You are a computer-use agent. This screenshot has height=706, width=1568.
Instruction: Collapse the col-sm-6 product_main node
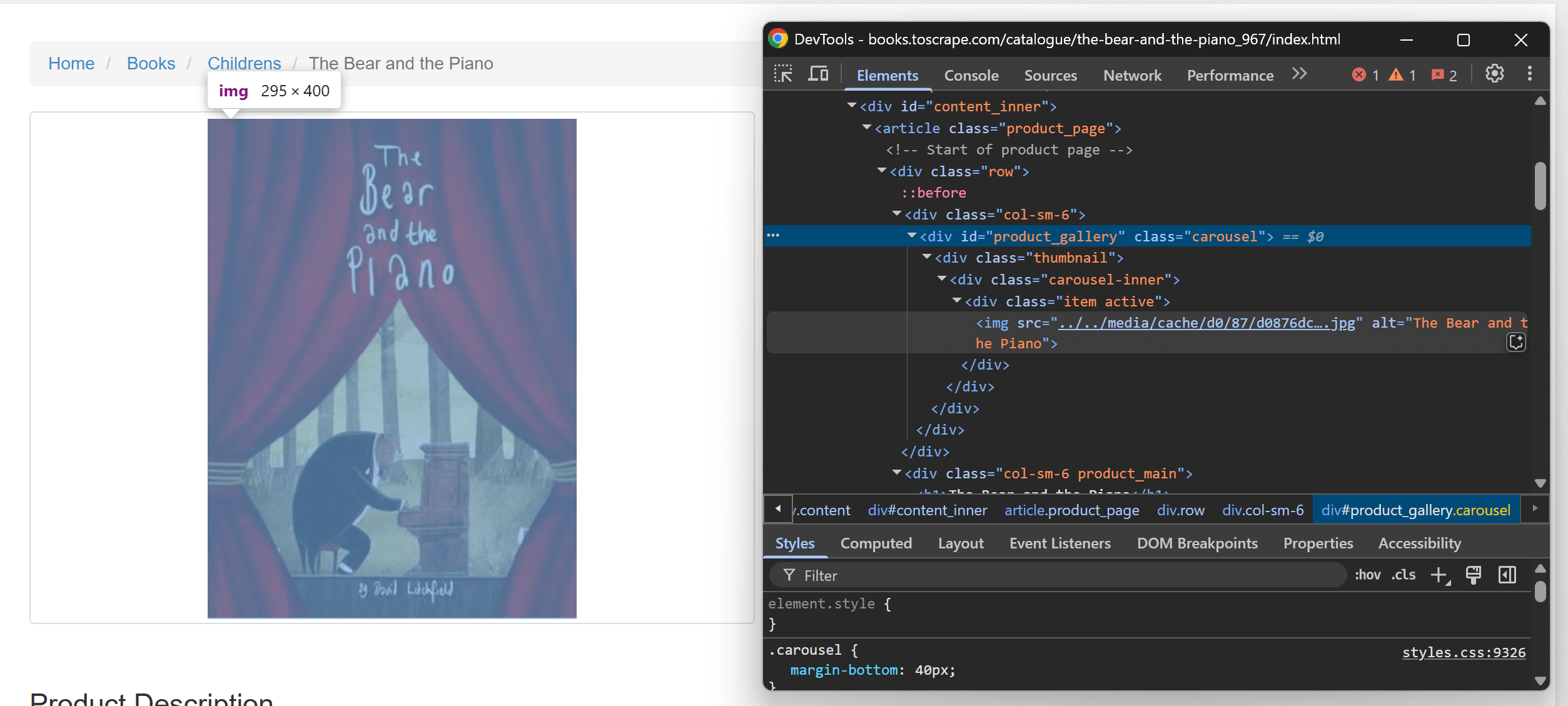pyautogui.click(x=897, y=472)
